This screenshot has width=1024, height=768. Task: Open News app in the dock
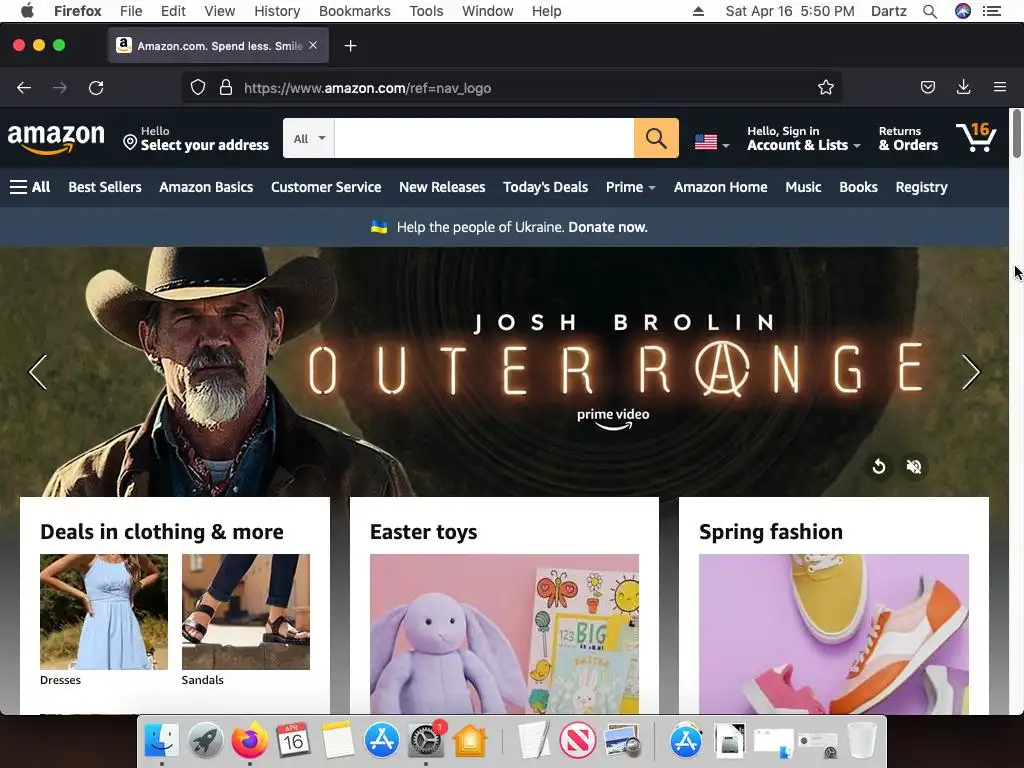coord(577,741)
